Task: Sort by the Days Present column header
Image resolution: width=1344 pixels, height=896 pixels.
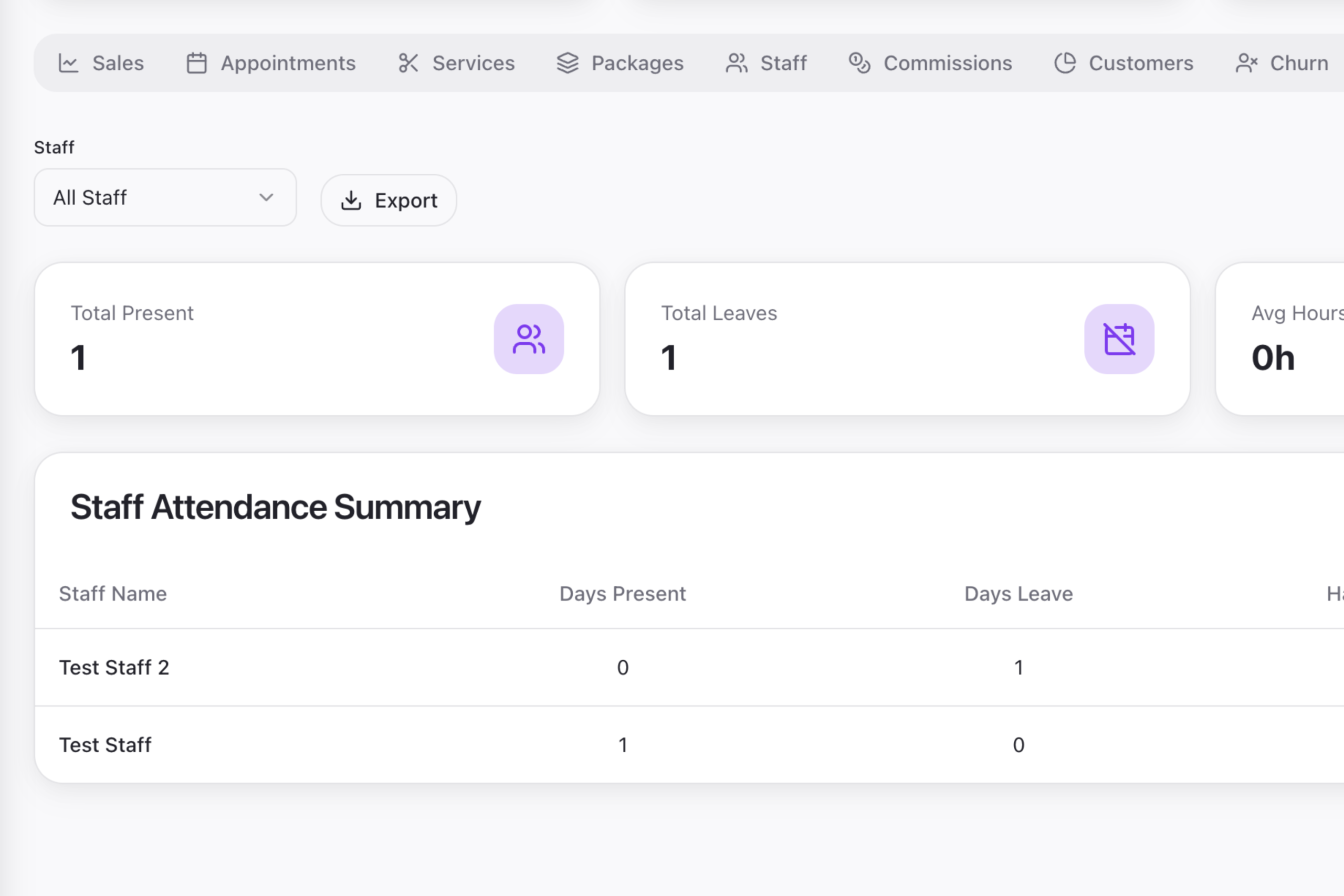Action: click(622, 594)
